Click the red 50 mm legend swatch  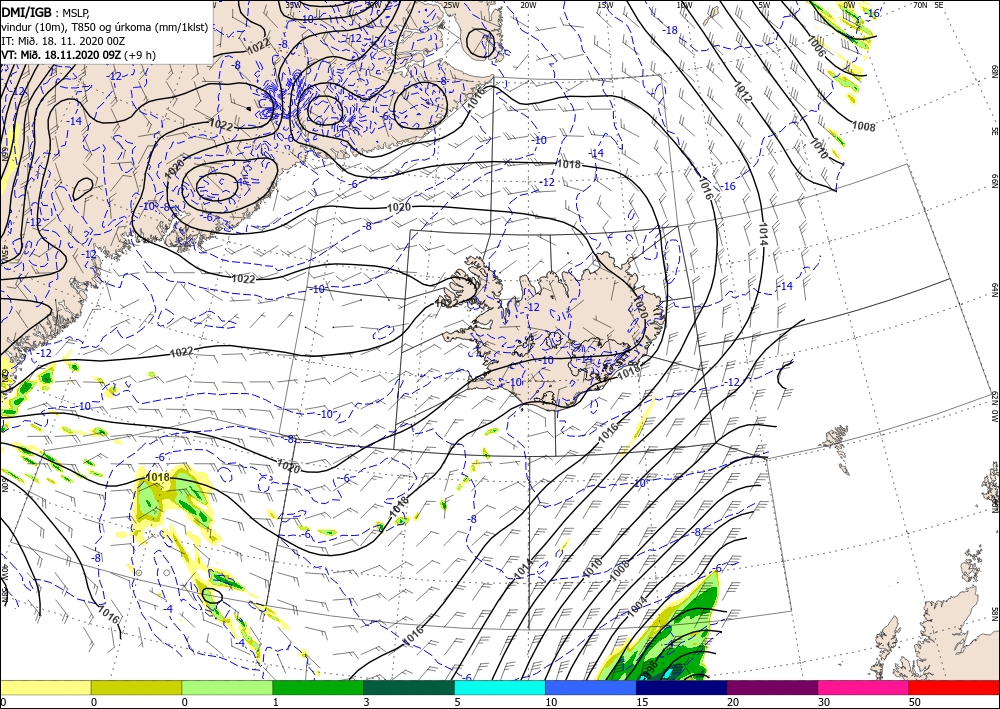click(954, 687)
